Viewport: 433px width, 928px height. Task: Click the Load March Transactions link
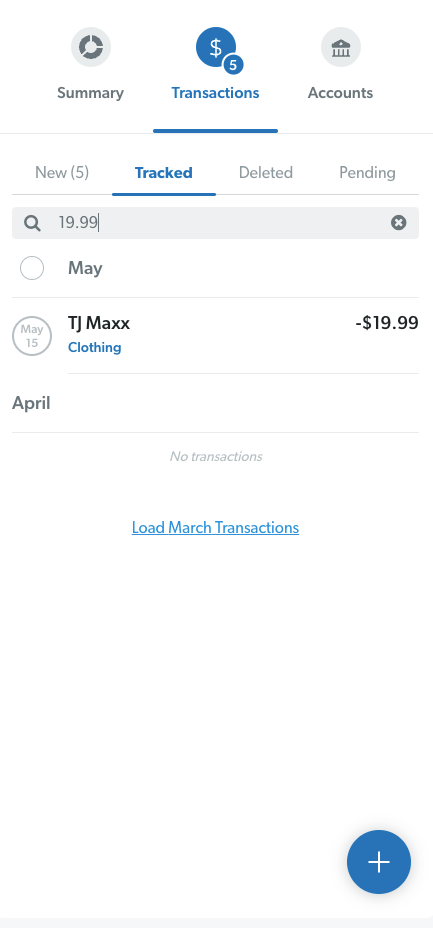tap(215, 527)
